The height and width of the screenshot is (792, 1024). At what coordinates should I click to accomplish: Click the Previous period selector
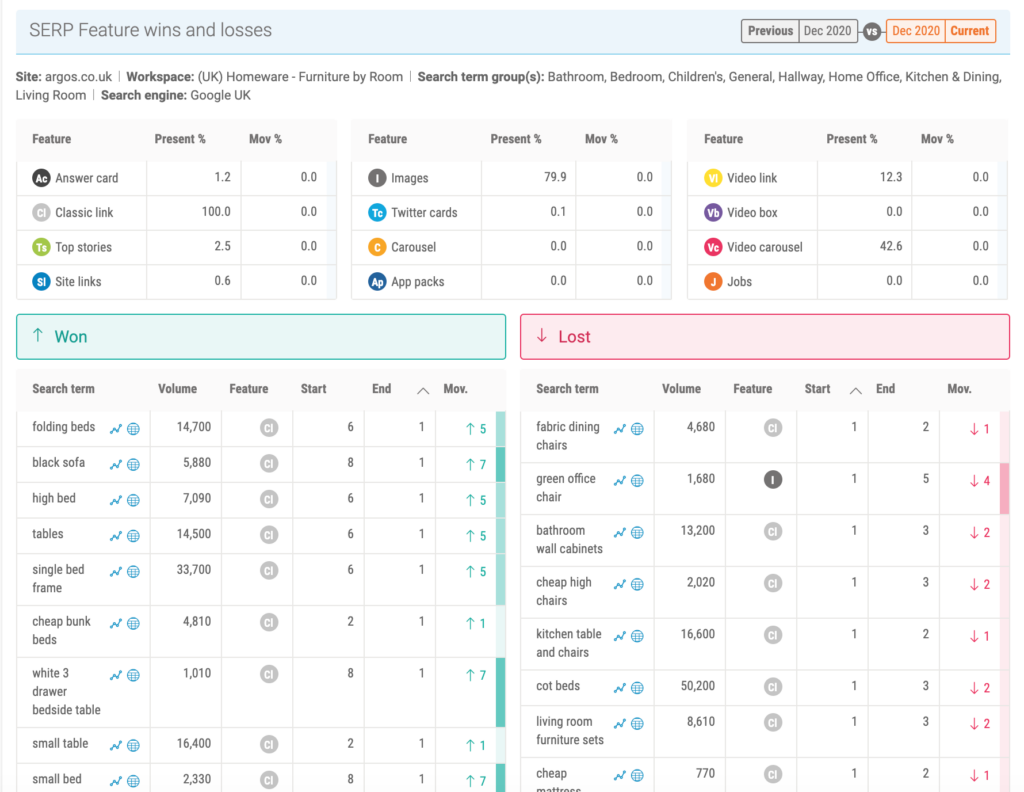pos(769,31)
